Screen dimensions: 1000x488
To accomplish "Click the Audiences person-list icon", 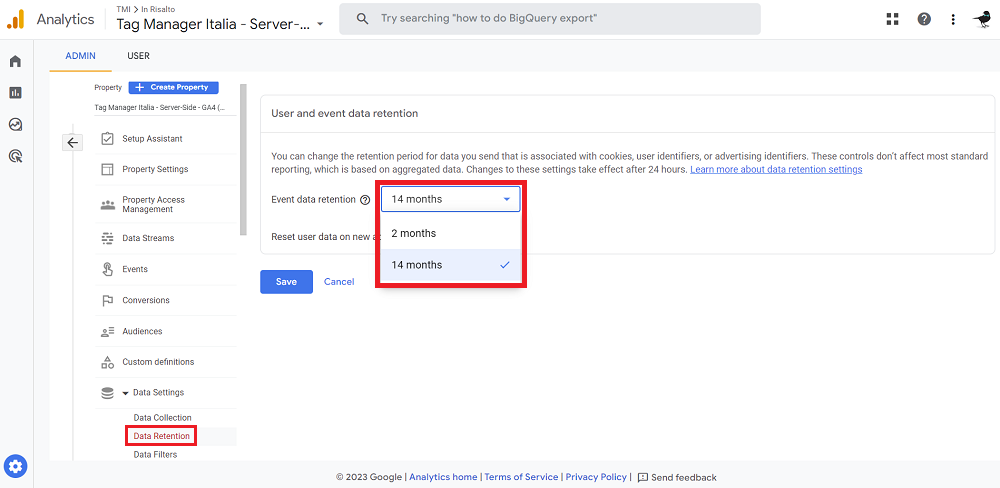I will click(107, 331).
